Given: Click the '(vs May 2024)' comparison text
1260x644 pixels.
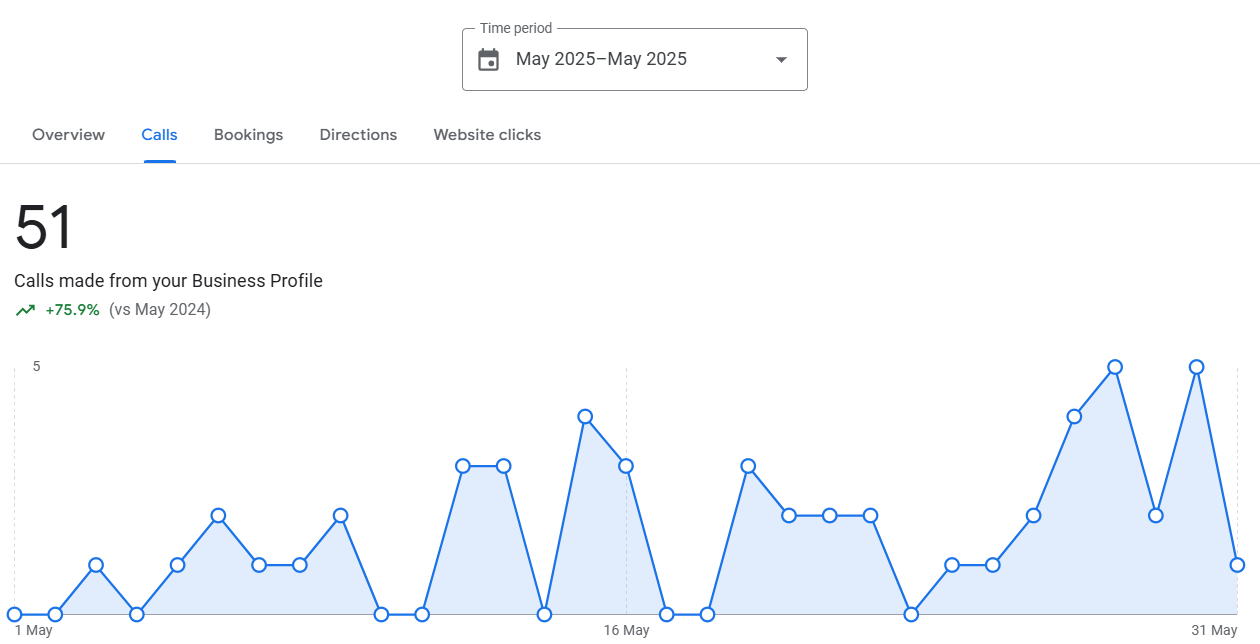Looking at the screenshot, I should (x=160, y=310).
